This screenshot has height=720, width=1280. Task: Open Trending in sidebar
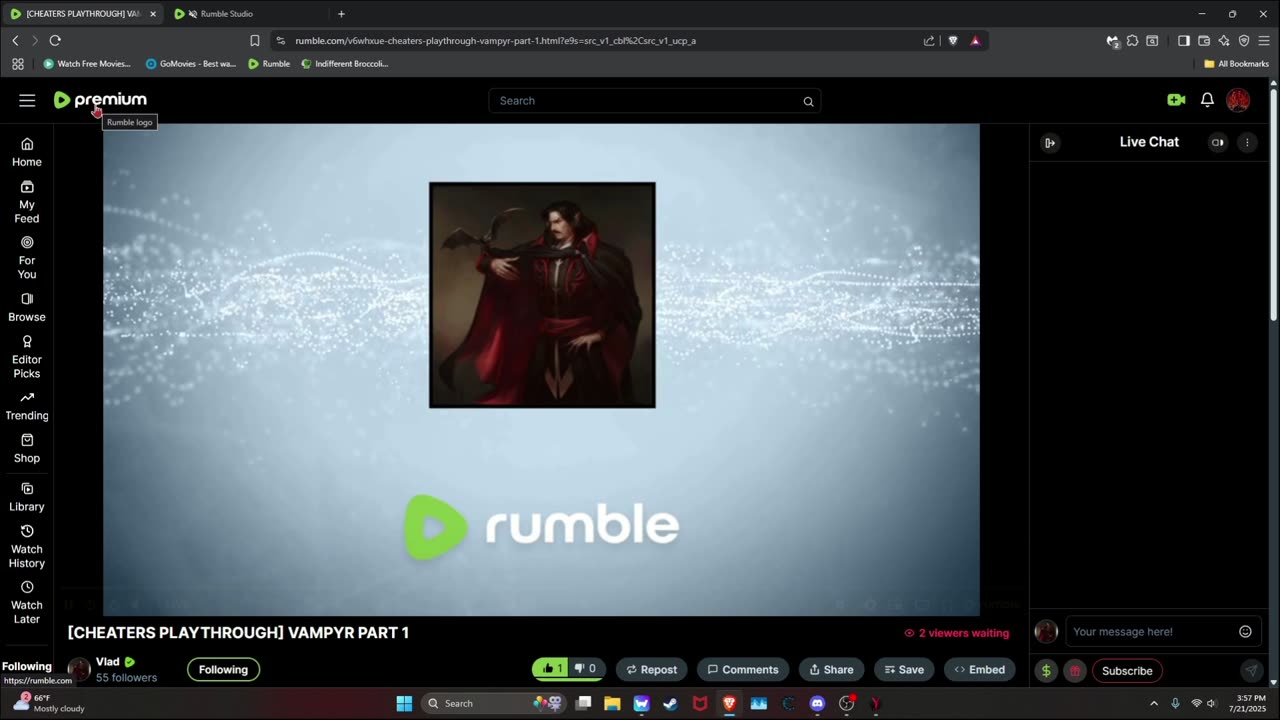coord(27,406)
